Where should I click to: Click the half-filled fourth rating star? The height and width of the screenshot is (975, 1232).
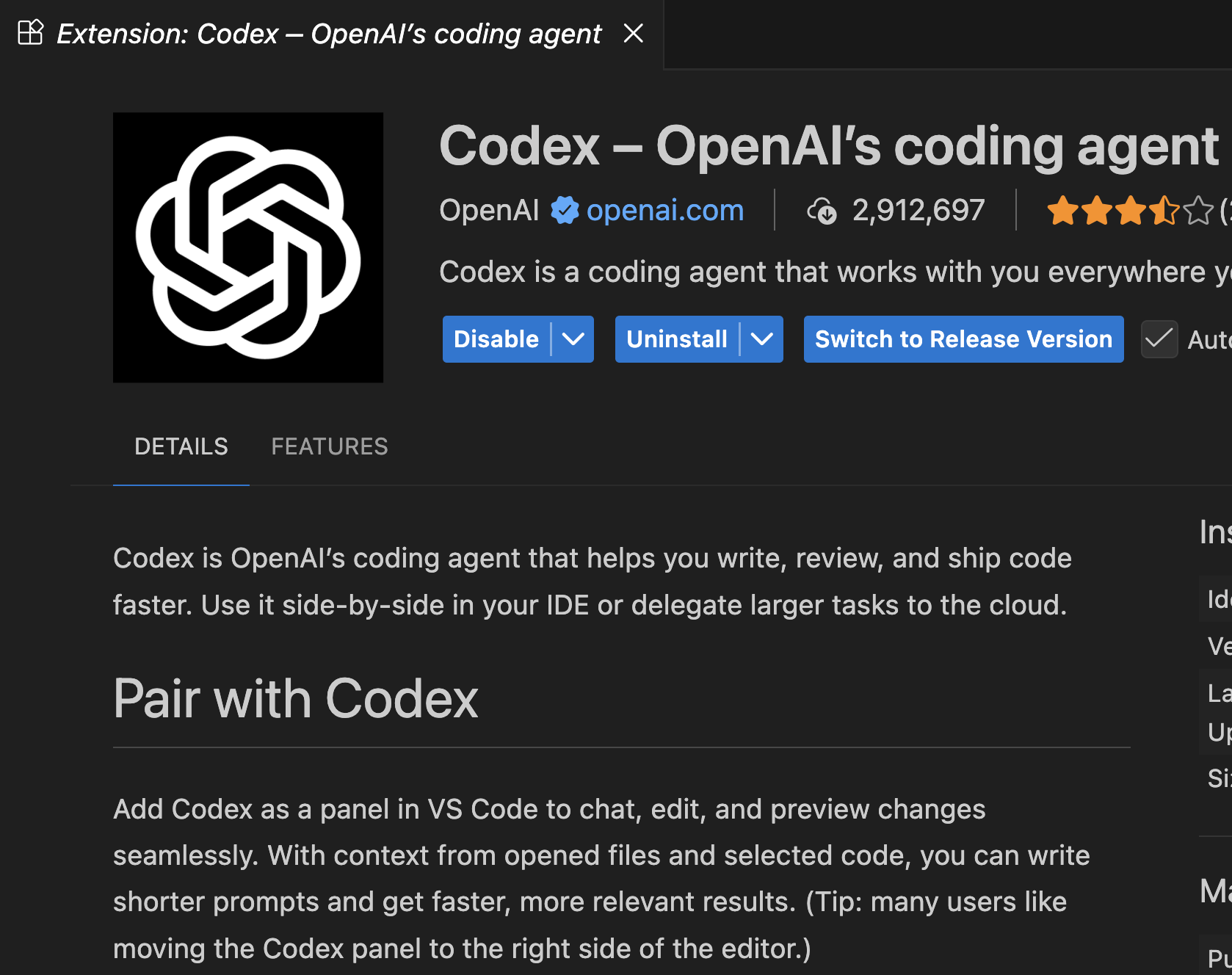1164,211
